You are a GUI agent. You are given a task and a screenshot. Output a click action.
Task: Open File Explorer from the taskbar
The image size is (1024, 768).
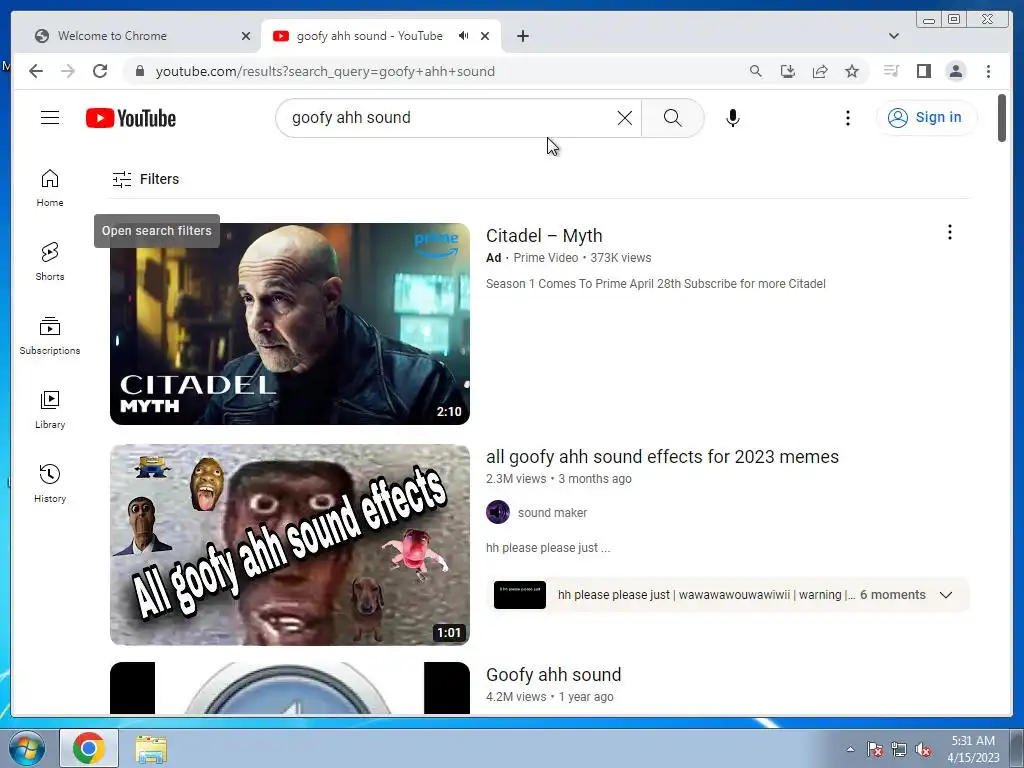click(x=151, y=748)
